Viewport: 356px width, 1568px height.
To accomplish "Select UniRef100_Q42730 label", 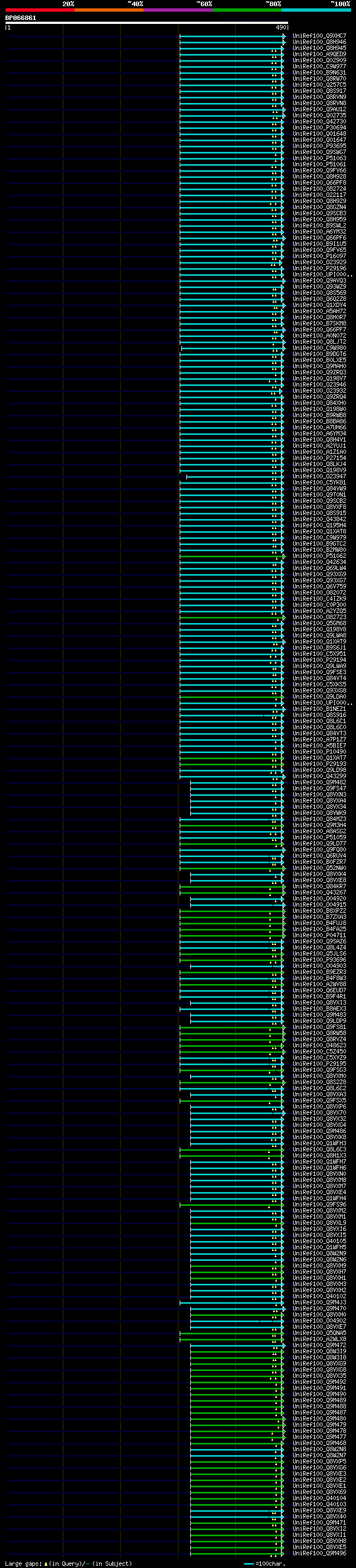I will 319,122.
